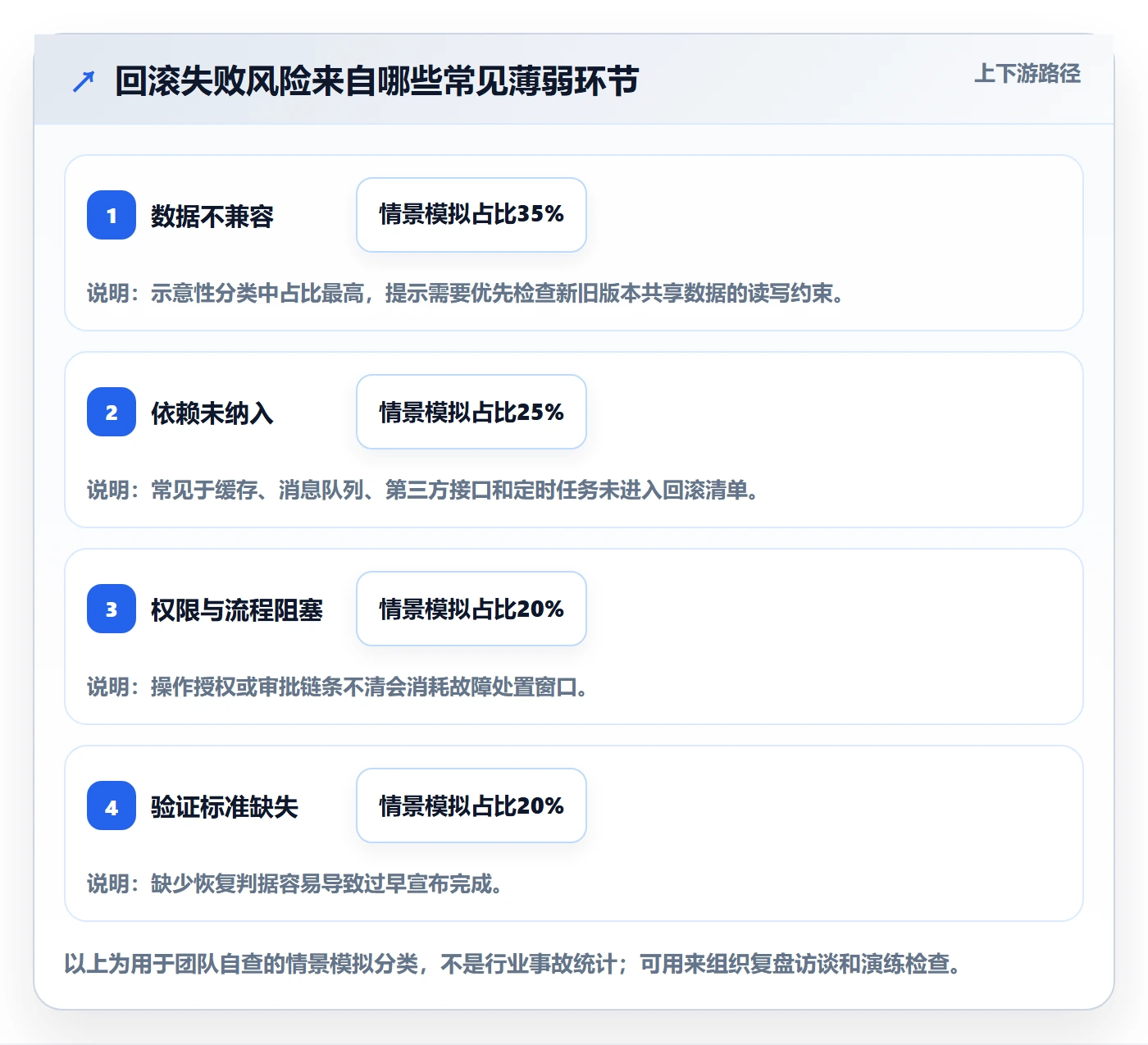Click the 情景模拟占比25% pill

[x=471, y=412]
